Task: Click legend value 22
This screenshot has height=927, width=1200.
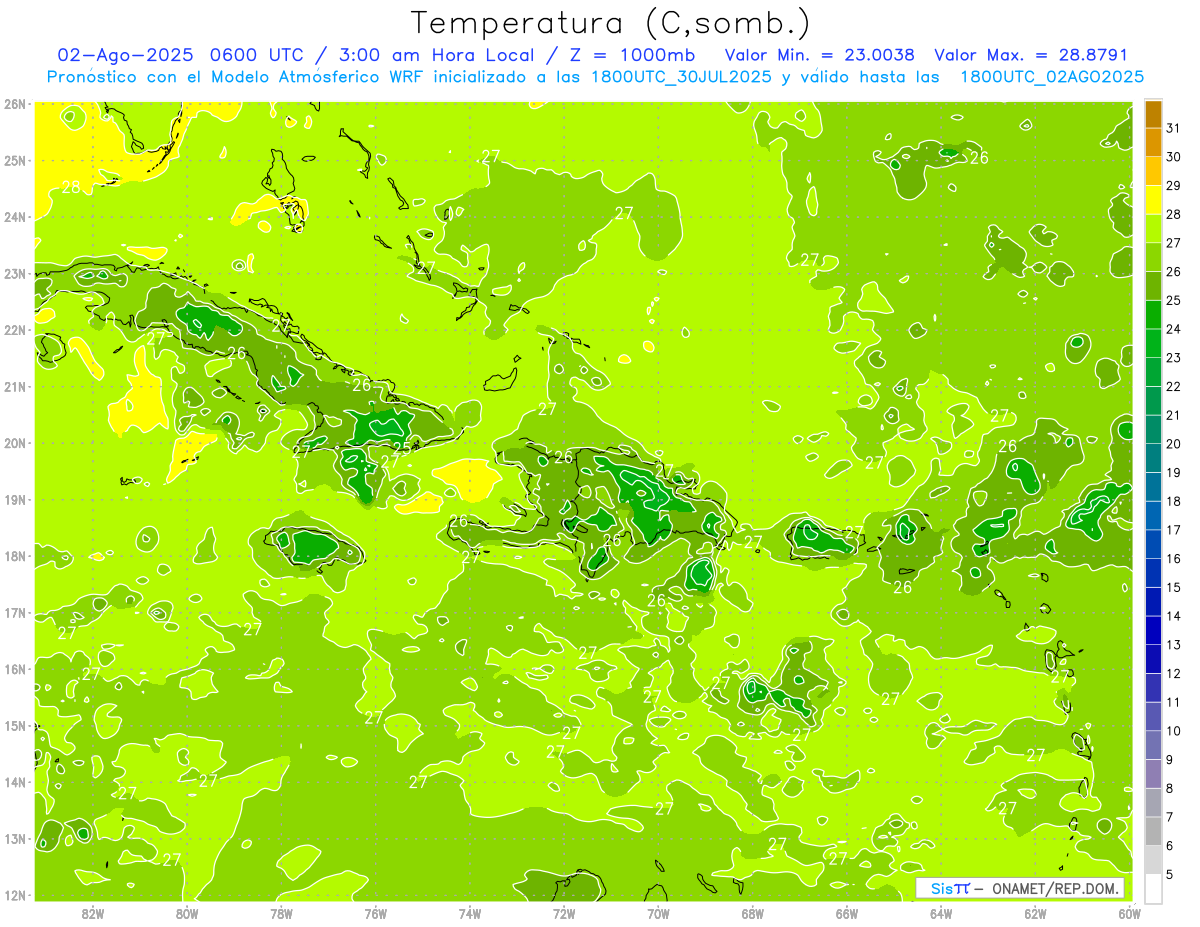Action: [1173, 386]
